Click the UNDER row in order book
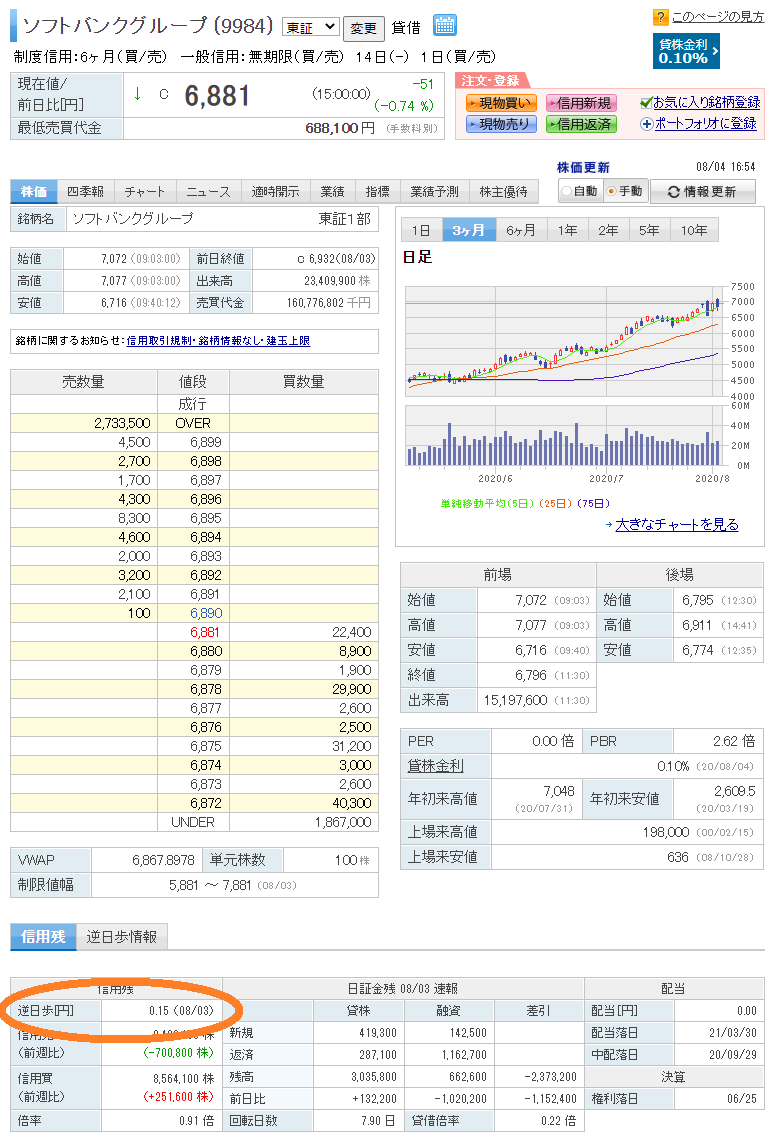This screenshot has height=1143, width=773. (195, 822)
